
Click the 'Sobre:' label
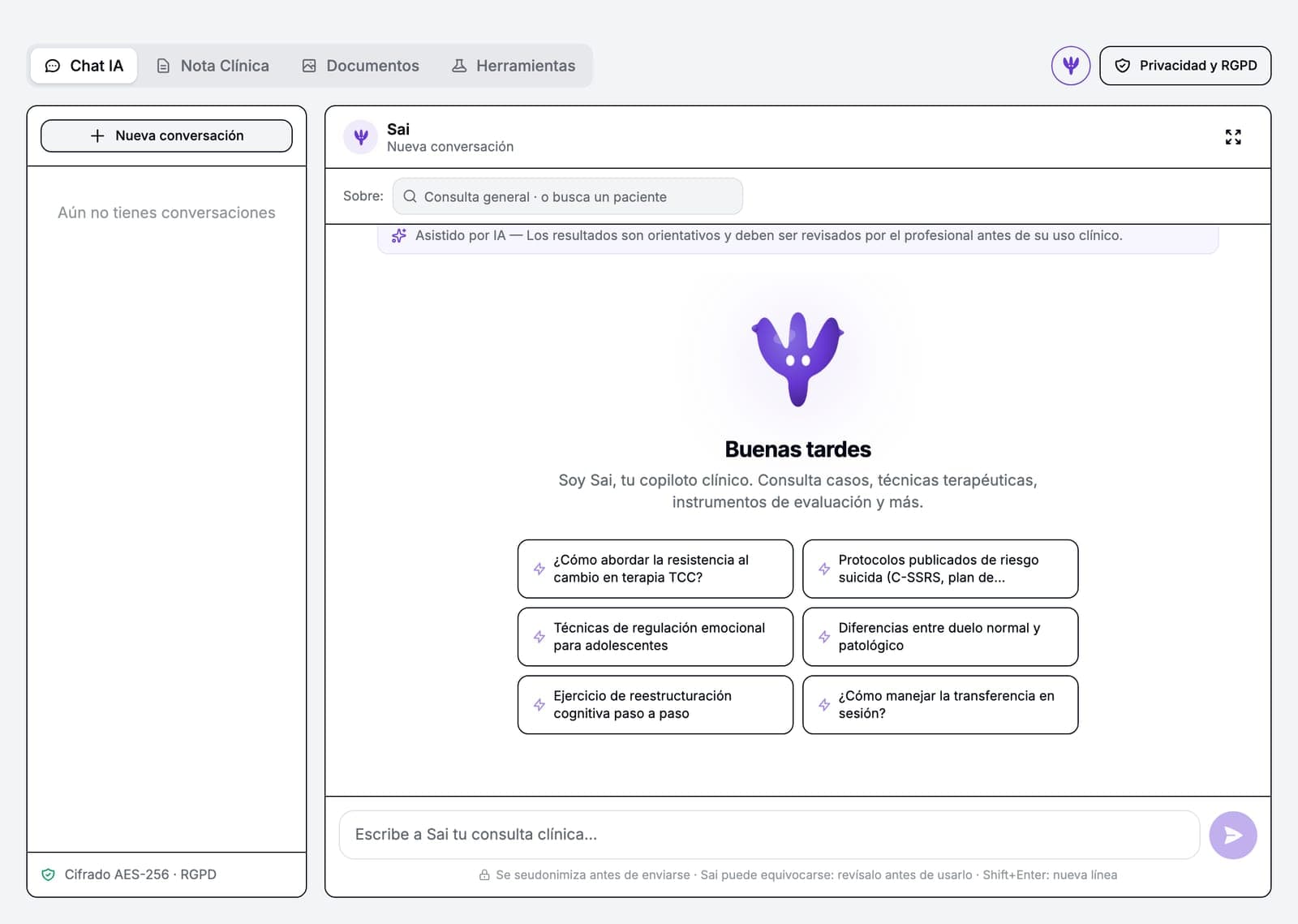[363, 196]
